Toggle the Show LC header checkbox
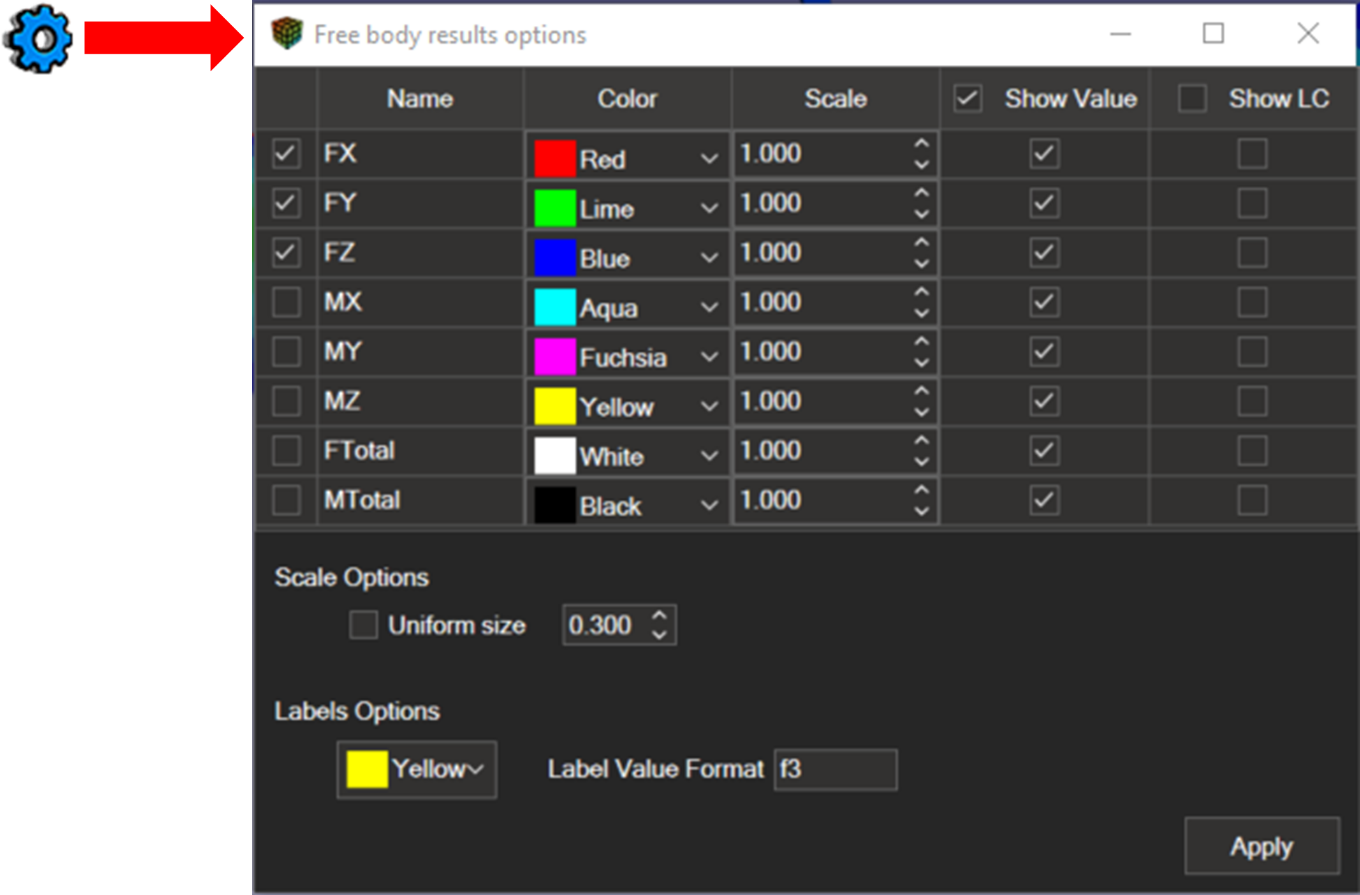 point(1191,98)
